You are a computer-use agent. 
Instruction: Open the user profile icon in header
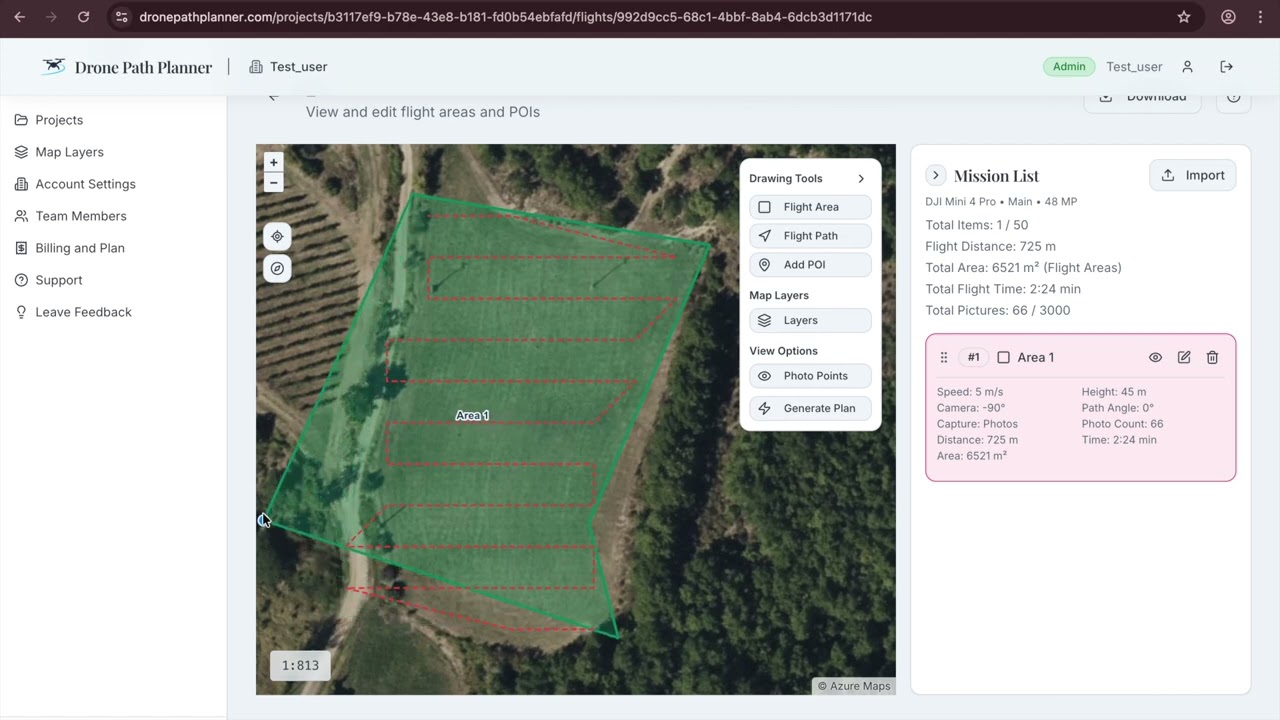click(x=1187, y=67)
